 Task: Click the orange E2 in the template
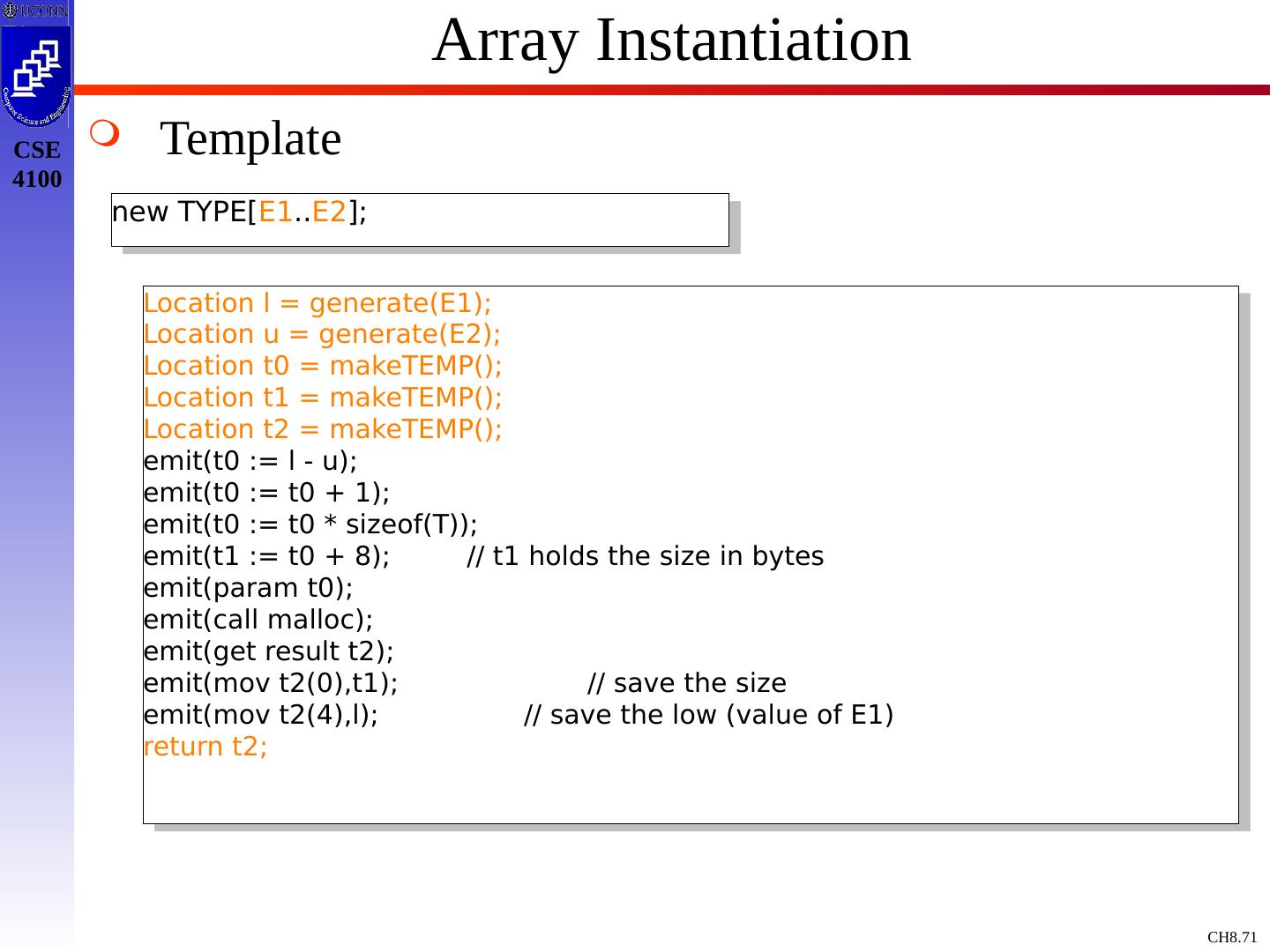tap(329, 212)
